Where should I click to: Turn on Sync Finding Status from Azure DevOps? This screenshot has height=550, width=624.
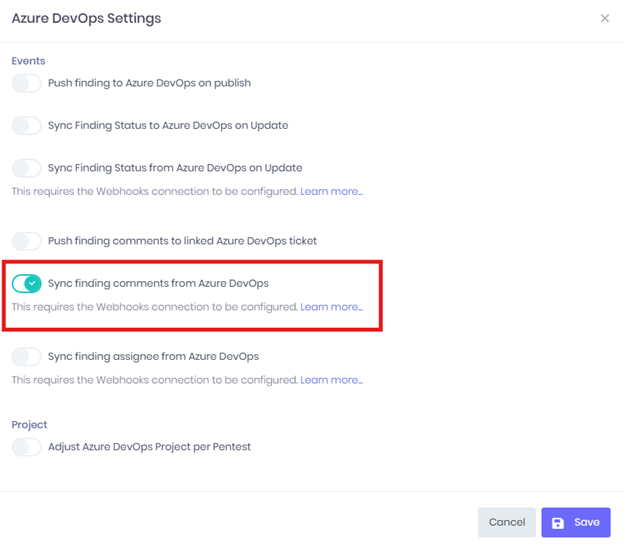coord(26,168)
